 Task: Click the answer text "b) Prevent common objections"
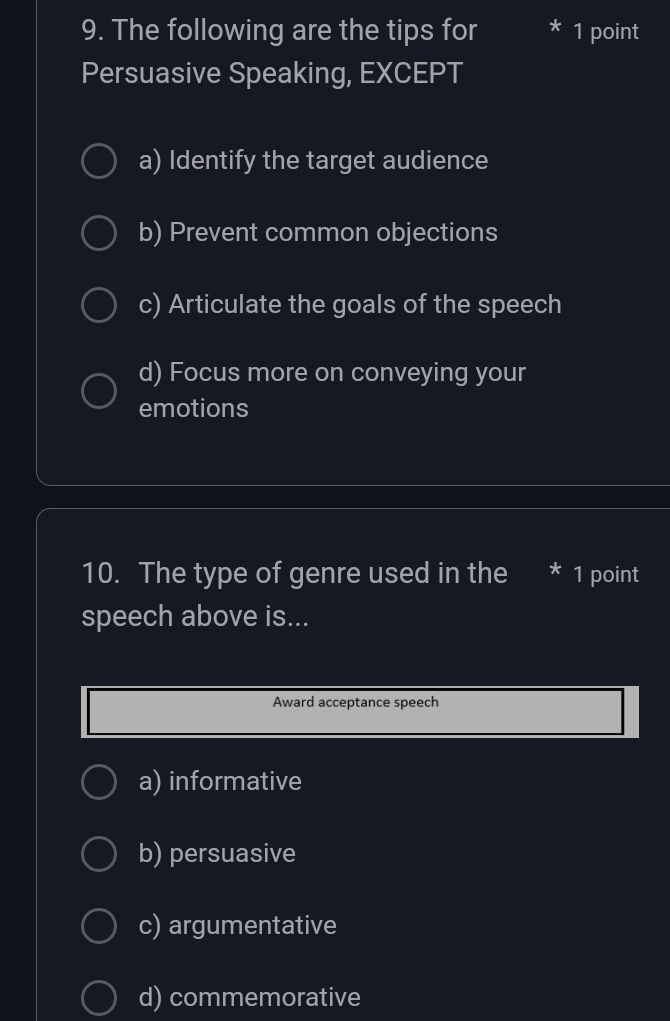tap(318, 233)
